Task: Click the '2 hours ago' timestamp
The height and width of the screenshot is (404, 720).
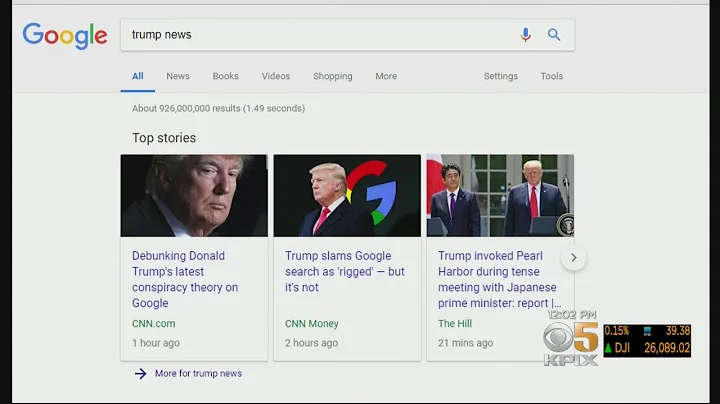Action: [x=311, y=343]
